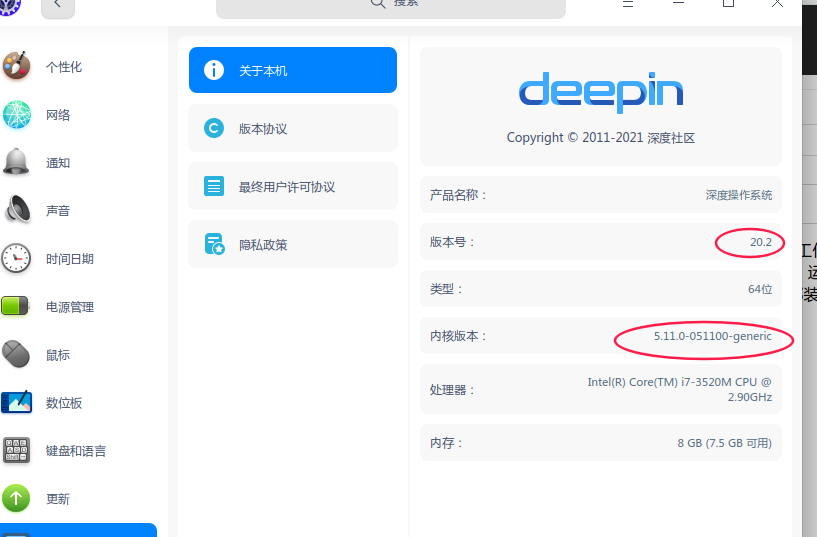Maximize the settings window
The image size is (817, 537).
click(x=728, y=3)
